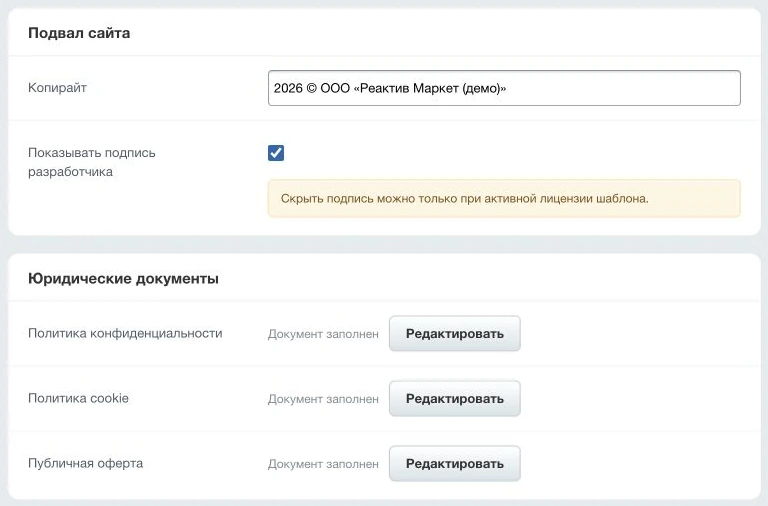Screen dimensions: 768x506
Task: Click the license warning notice text
Action: point(464,199)
